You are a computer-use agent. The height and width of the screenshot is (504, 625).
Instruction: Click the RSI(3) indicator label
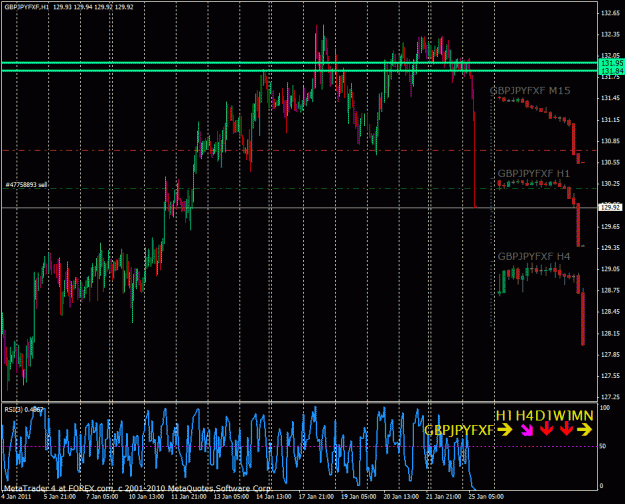coord(24,410)
